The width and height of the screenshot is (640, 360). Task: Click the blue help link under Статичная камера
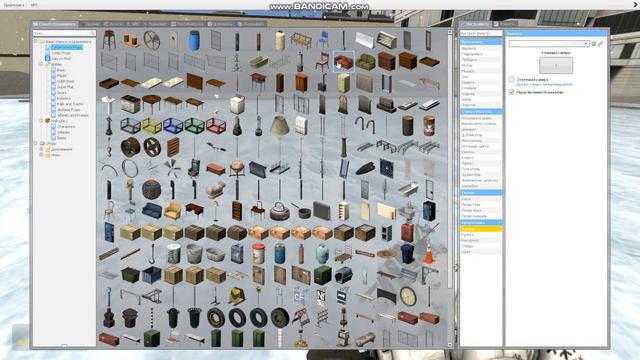pyautogui.click(x=544, y=84)
